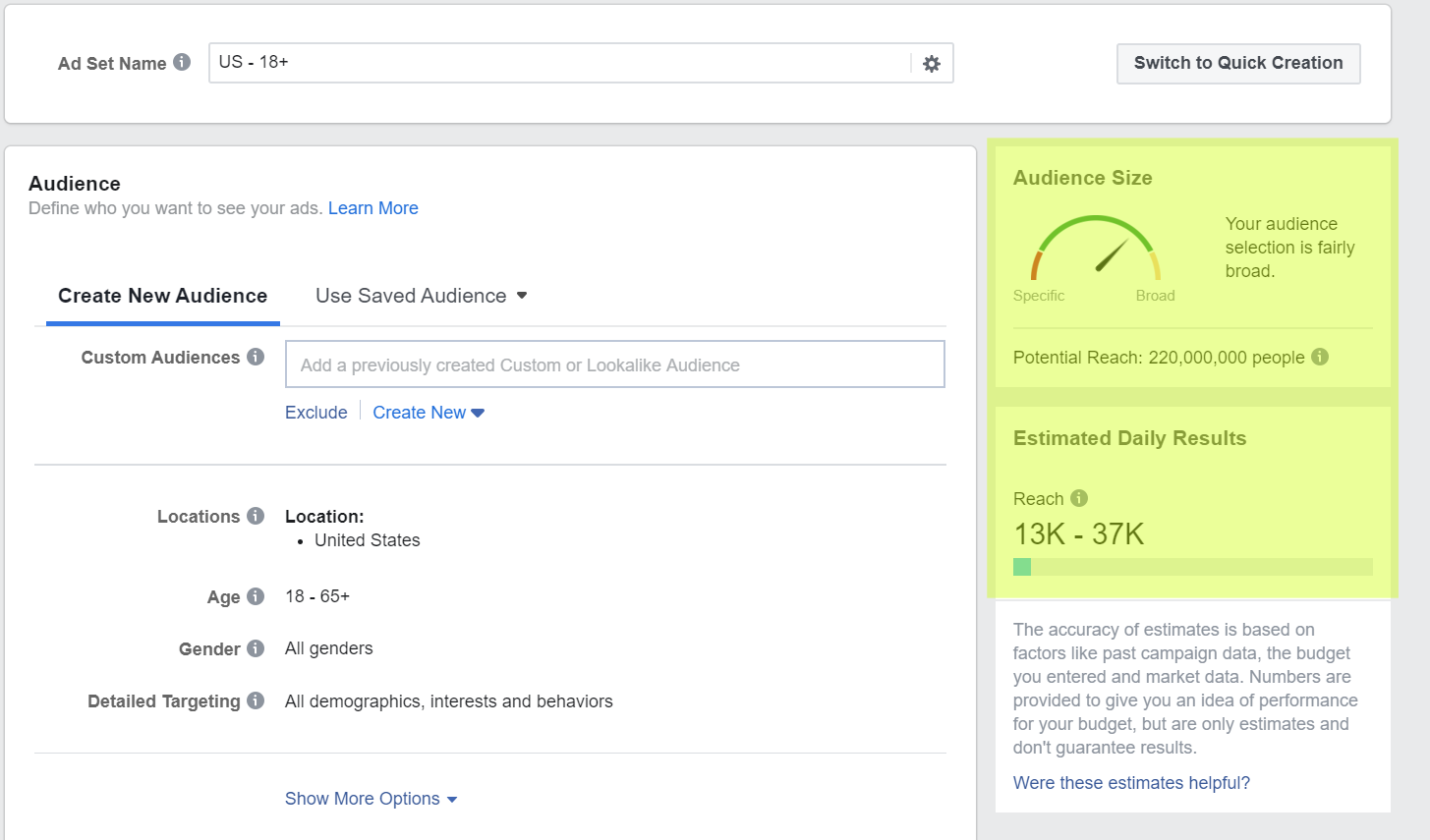Click the 13K - 37K reach estimate
1430x840 pixels.
[1079, 534]
